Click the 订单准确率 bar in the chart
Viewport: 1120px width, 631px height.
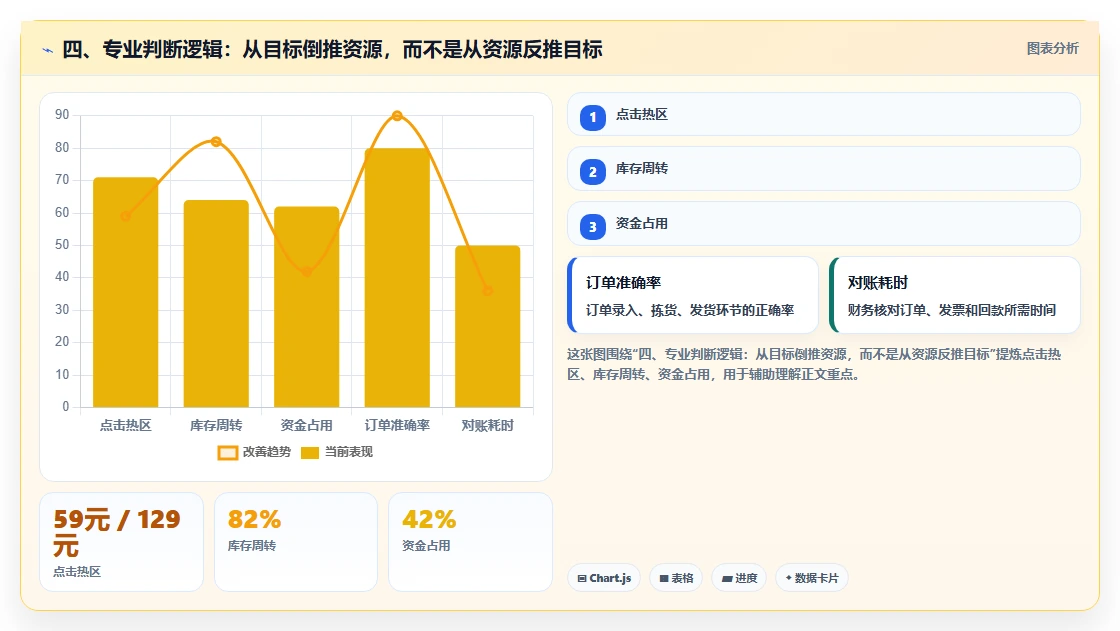pyautogui.click(x=397, y=278)
